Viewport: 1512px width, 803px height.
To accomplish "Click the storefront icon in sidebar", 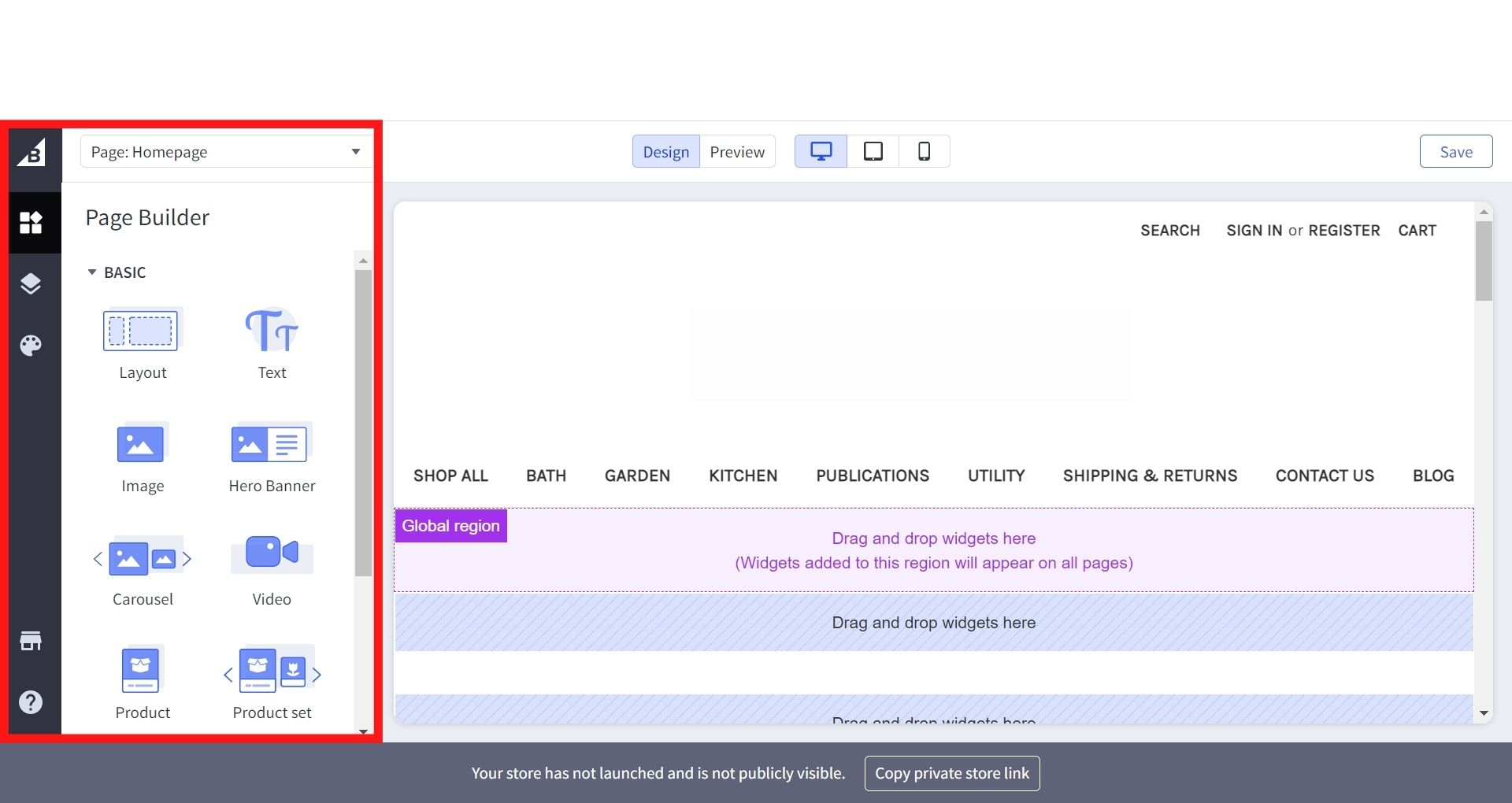I will (x=31, y=641).
